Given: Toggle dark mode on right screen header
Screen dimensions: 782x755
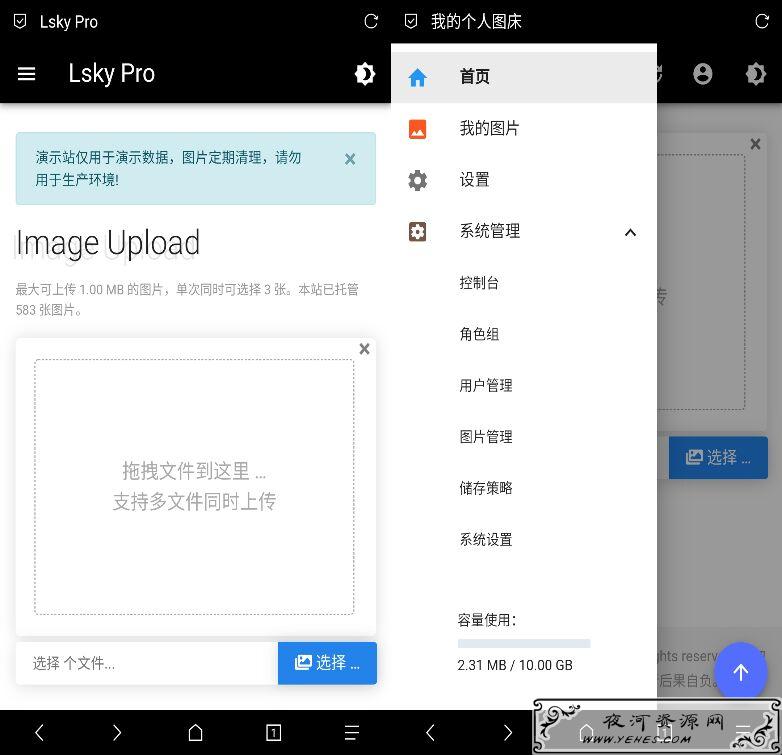Looking at the screenshot, I should [756, 74].
